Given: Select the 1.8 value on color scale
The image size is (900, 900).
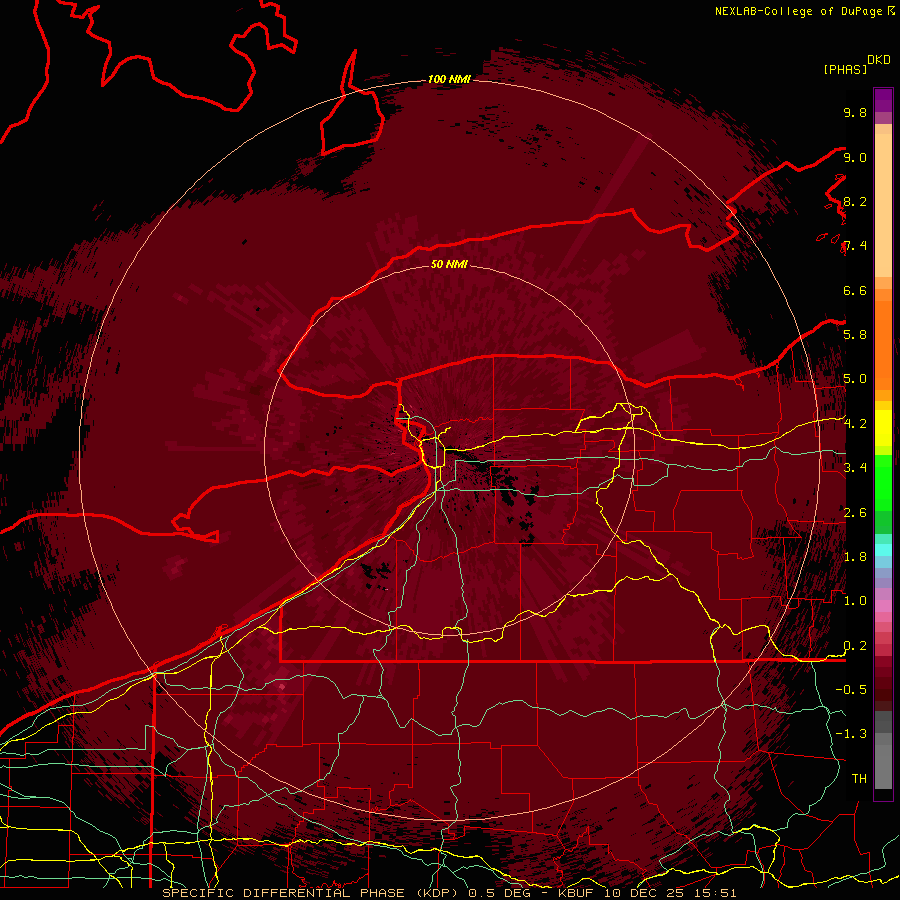Looking at the screenshot, I should [855, 557].
